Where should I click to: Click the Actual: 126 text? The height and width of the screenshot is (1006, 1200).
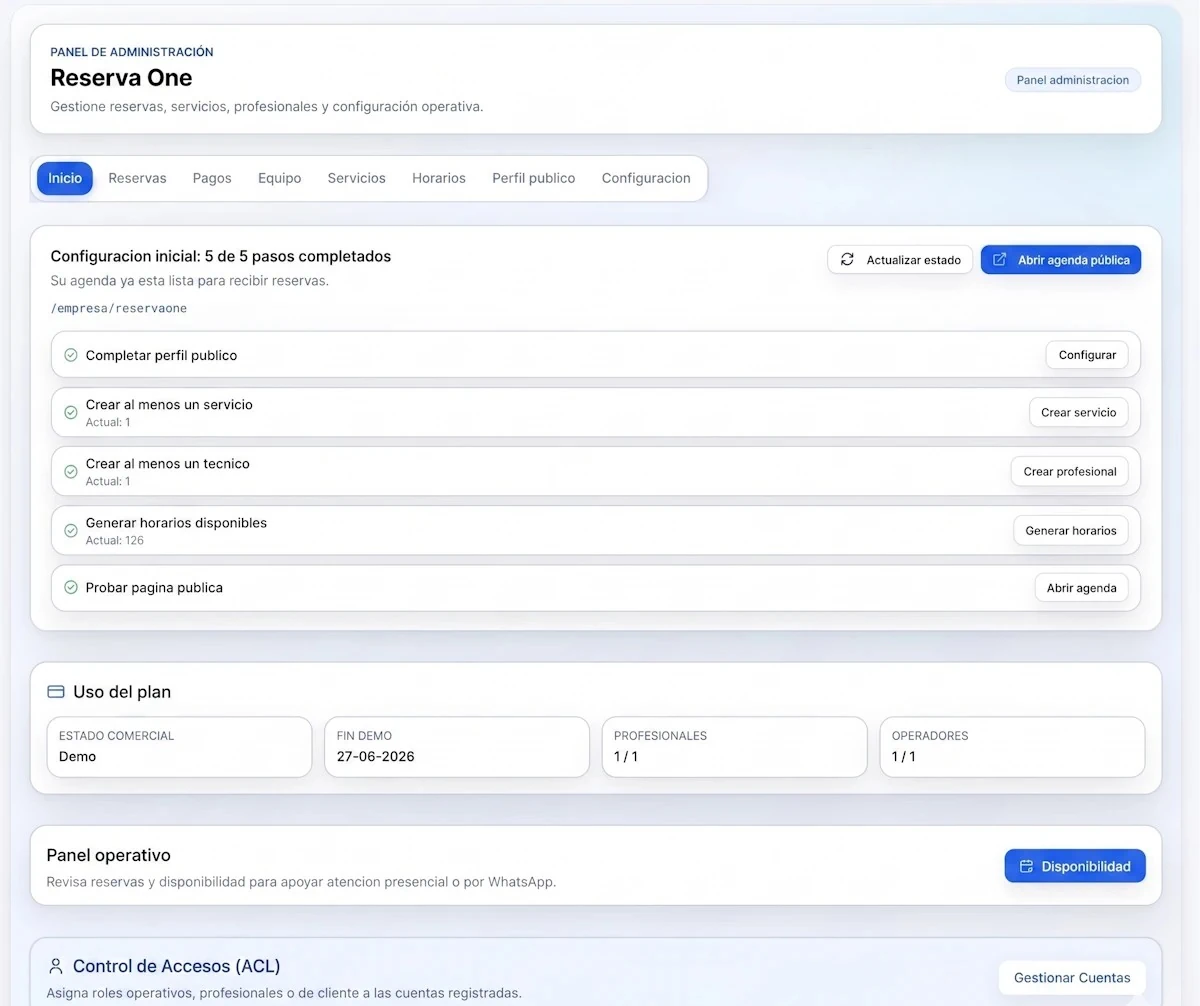[x=115, y=540]
